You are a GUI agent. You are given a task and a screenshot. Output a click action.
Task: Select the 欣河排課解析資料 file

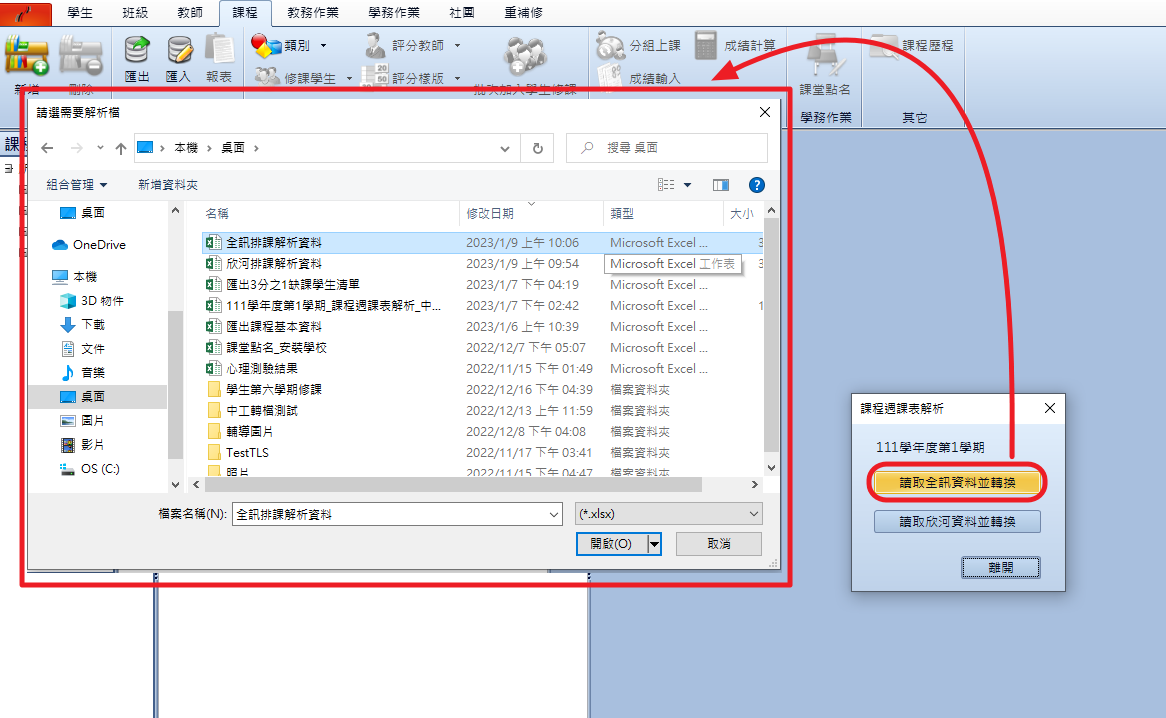(x=273, y=264)
